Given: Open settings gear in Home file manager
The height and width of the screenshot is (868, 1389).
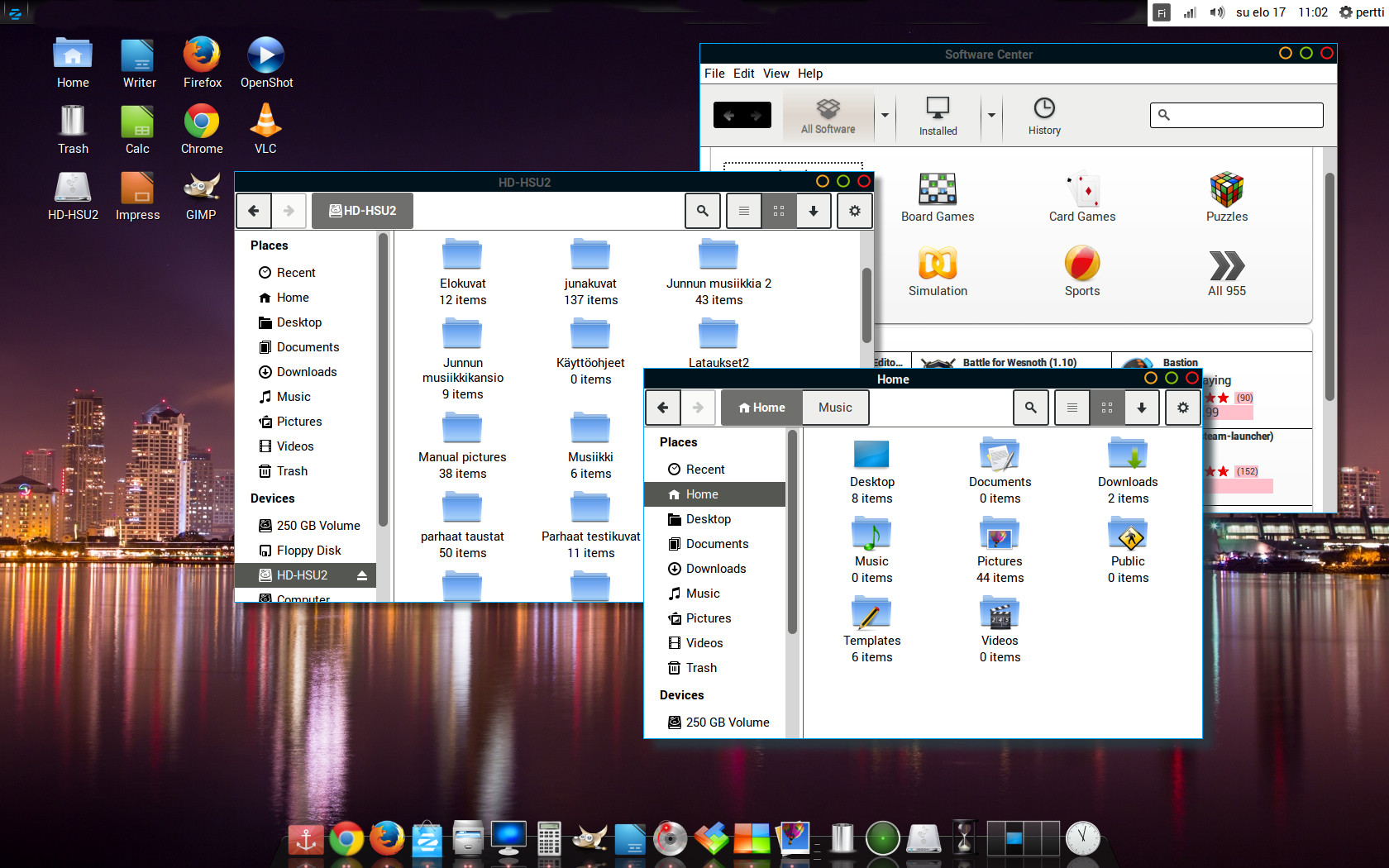Looking at the screenshot, I should [x=1182, y=408].
